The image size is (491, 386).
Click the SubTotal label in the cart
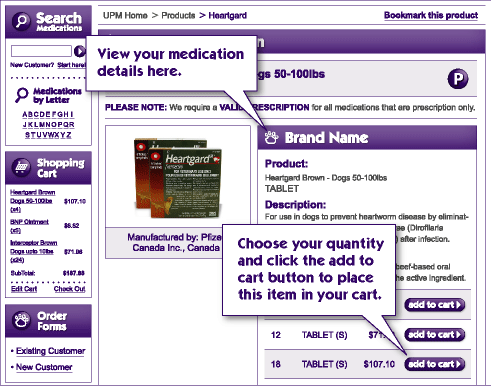(x=23, y=273)
